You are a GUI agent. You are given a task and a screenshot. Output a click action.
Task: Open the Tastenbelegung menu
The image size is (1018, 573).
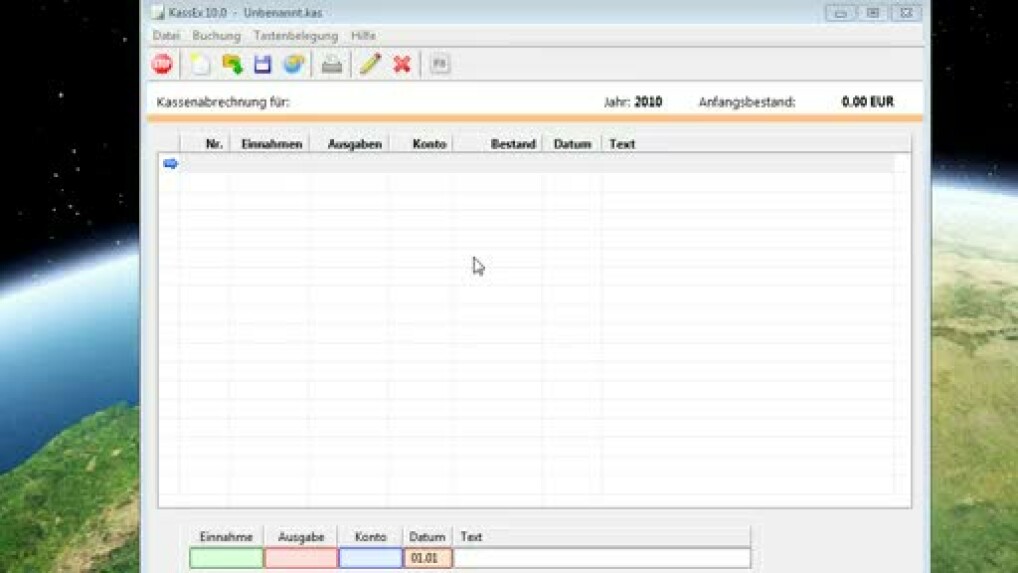pyautogui.click(x=296, y=36)
